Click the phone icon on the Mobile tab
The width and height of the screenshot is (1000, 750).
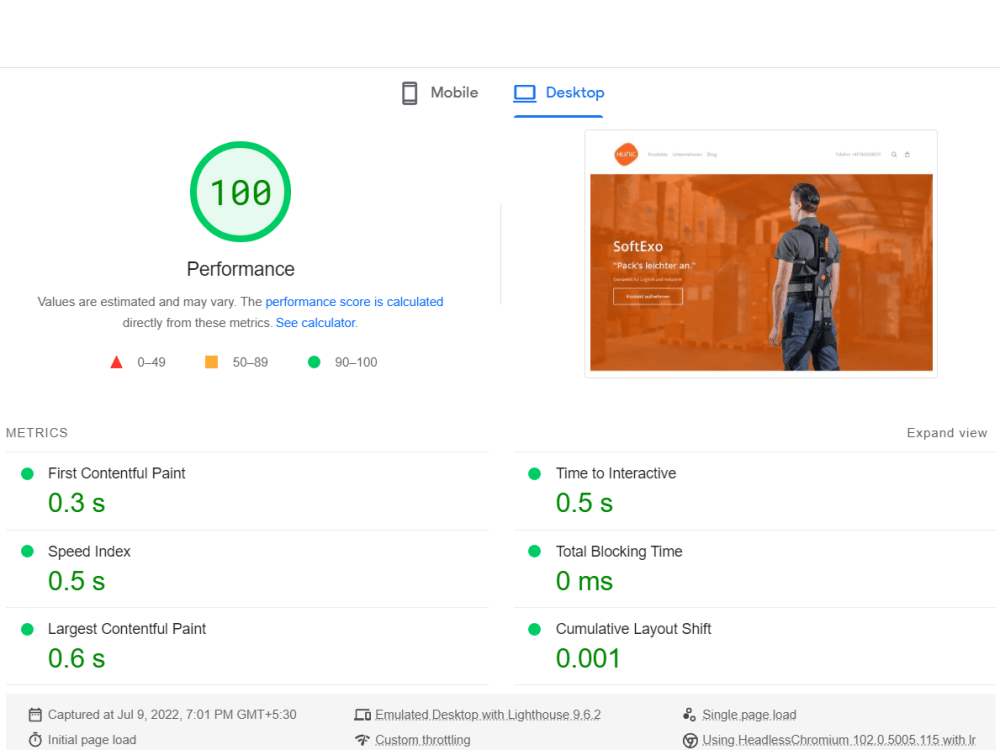tap(409, 92)
